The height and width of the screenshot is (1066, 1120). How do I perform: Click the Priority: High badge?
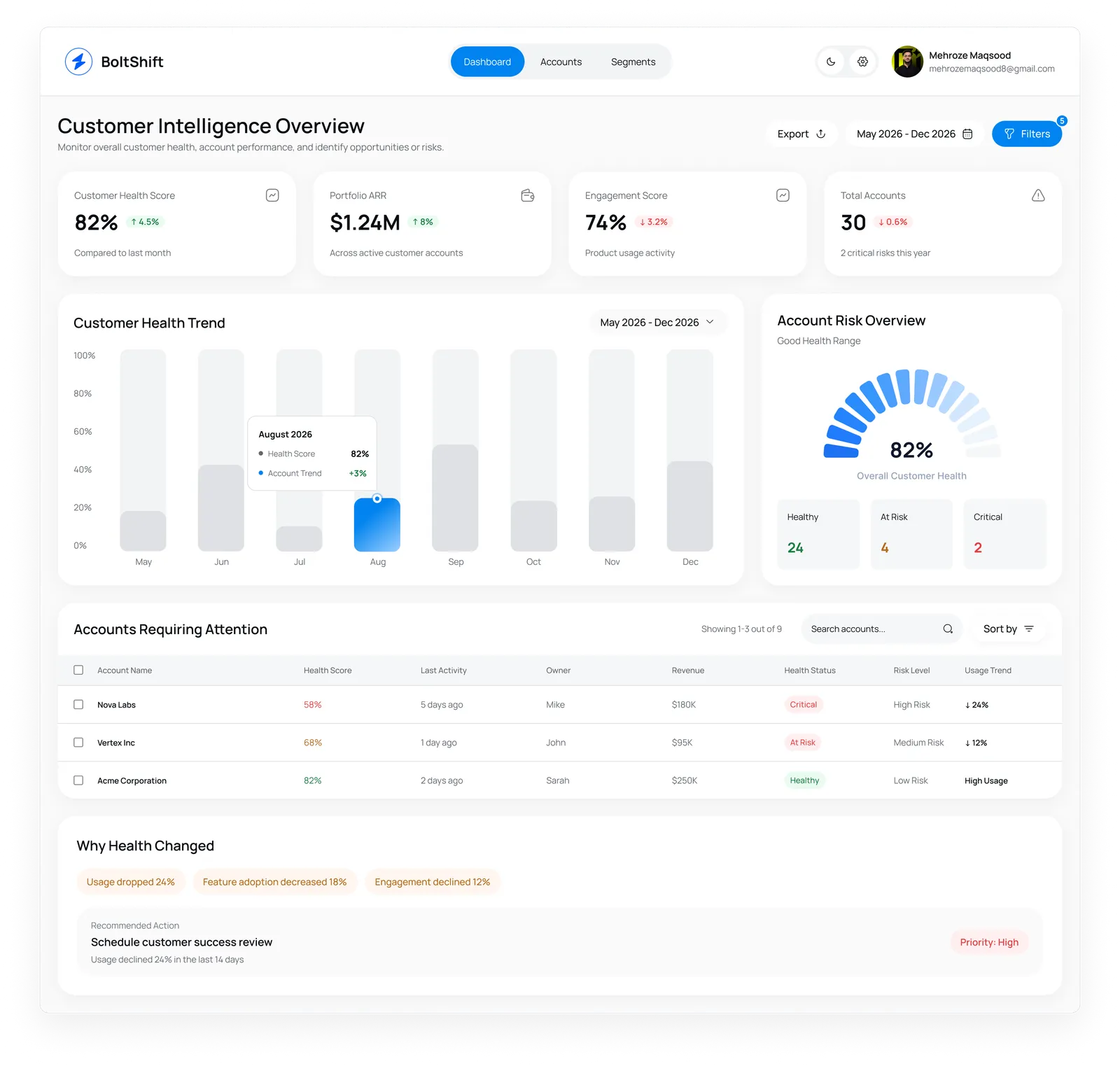[x=989, y=942]
